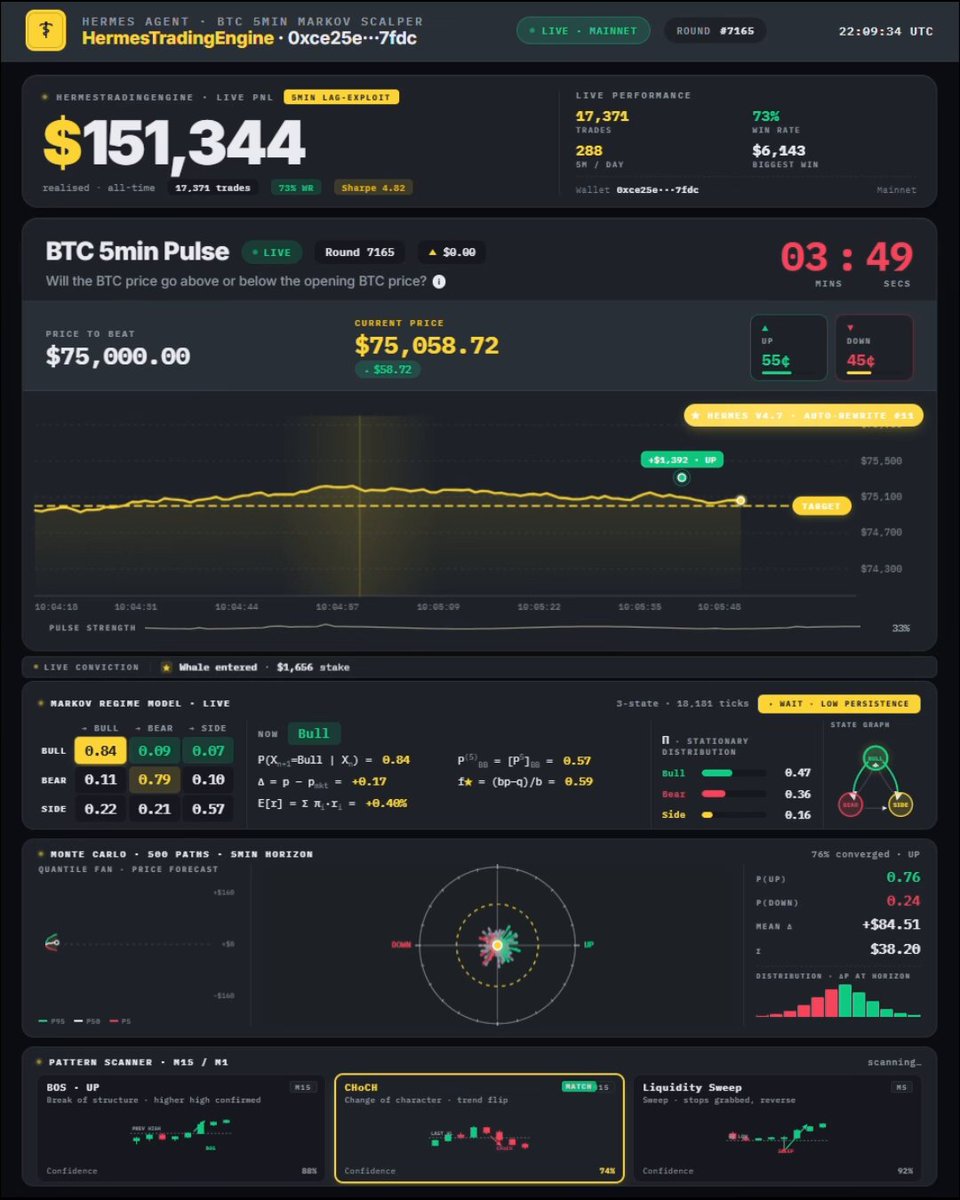Click the Bull→Bear 0.09 matrix cell
This screenshot has width=960, height=1200.
(x=154, y=751)
